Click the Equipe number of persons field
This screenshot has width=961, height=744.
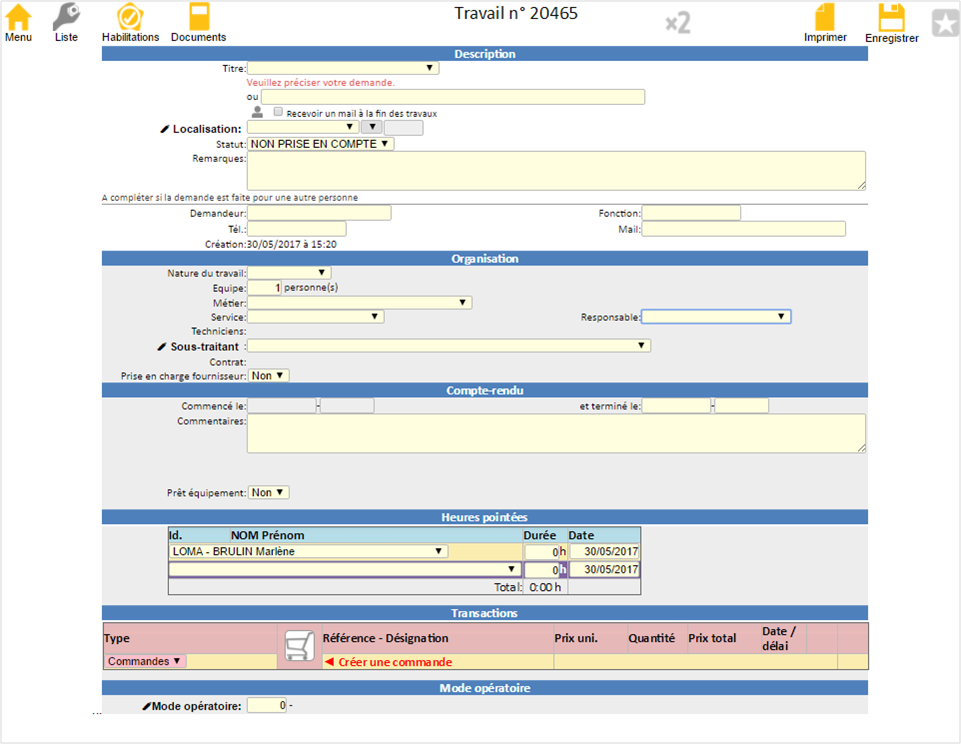(x=265, y=288)
